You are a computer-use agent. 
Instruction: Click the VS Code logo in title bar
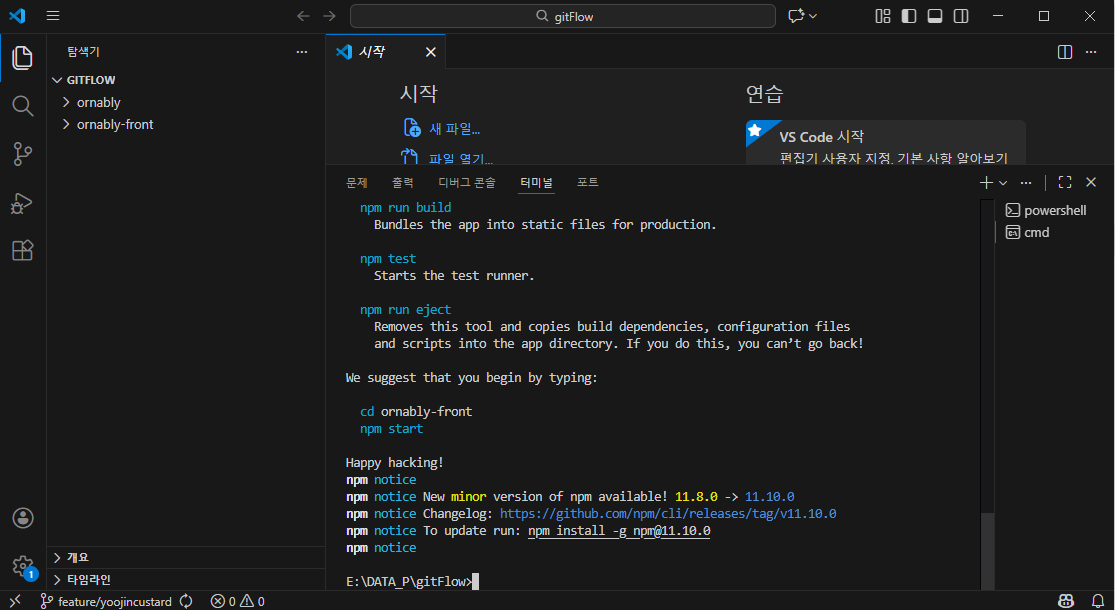(x=17, y=16)
